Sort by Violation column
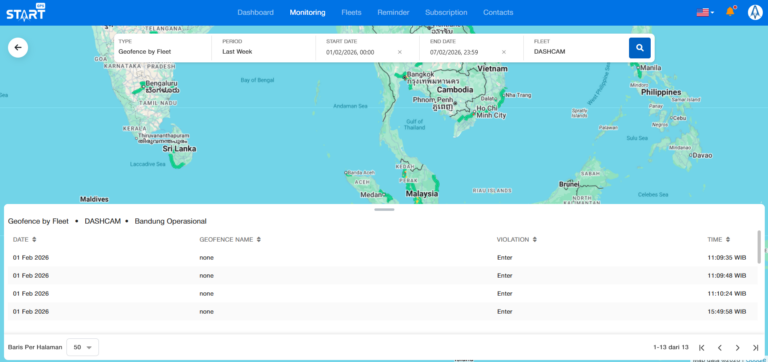768x362 pixels. click(517, 240)
